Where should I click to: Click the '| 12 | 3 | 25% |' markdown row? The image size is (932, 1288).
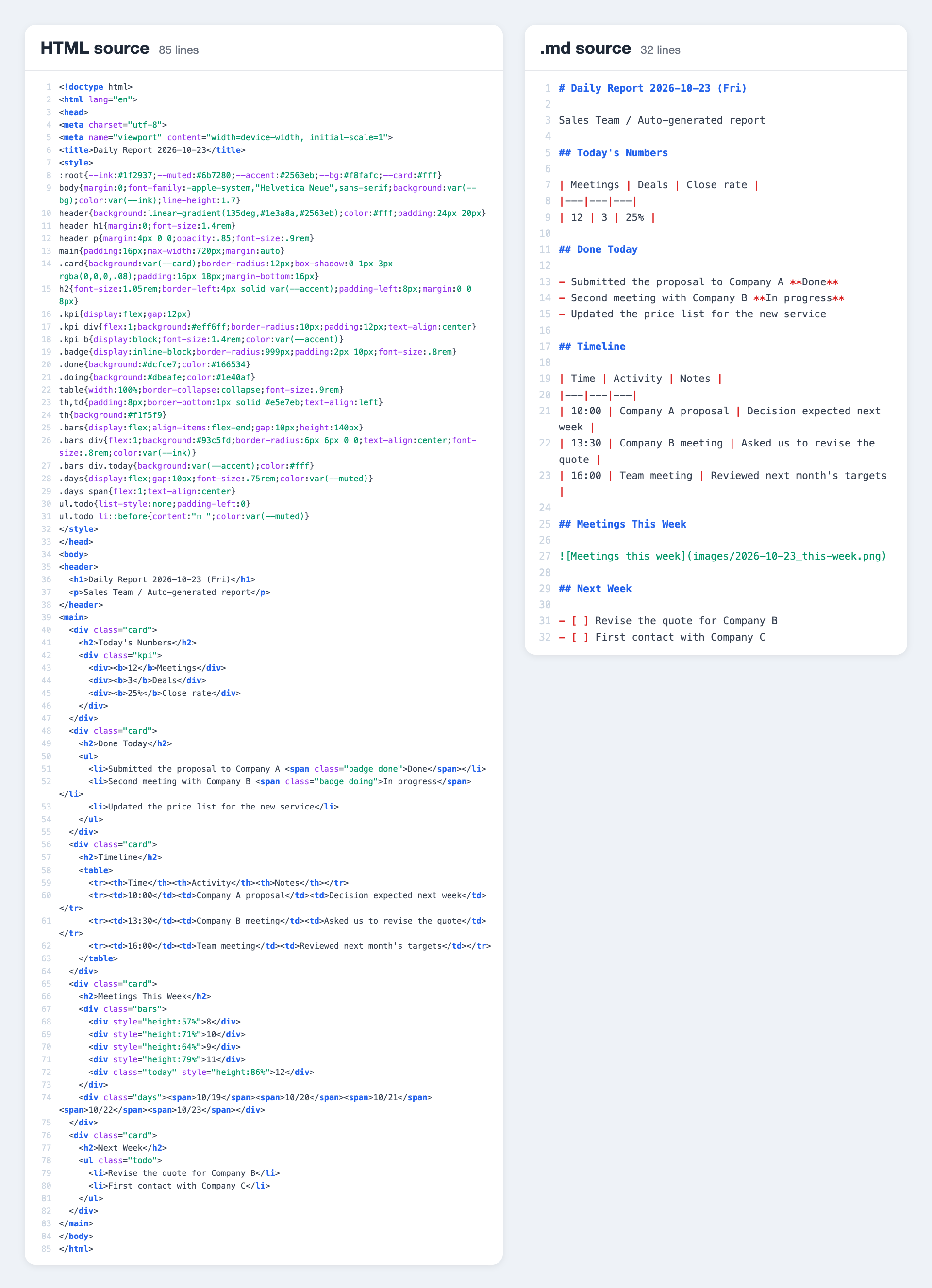(607, 217)
